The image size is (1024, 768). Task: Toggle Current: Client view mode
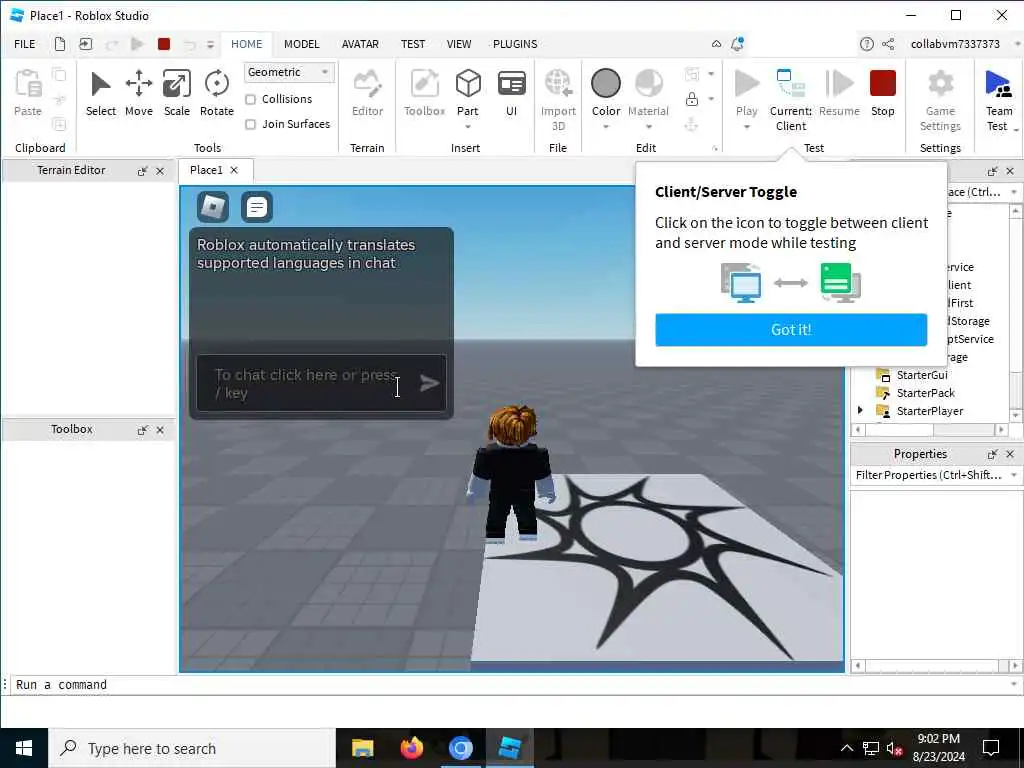point(791,99)
